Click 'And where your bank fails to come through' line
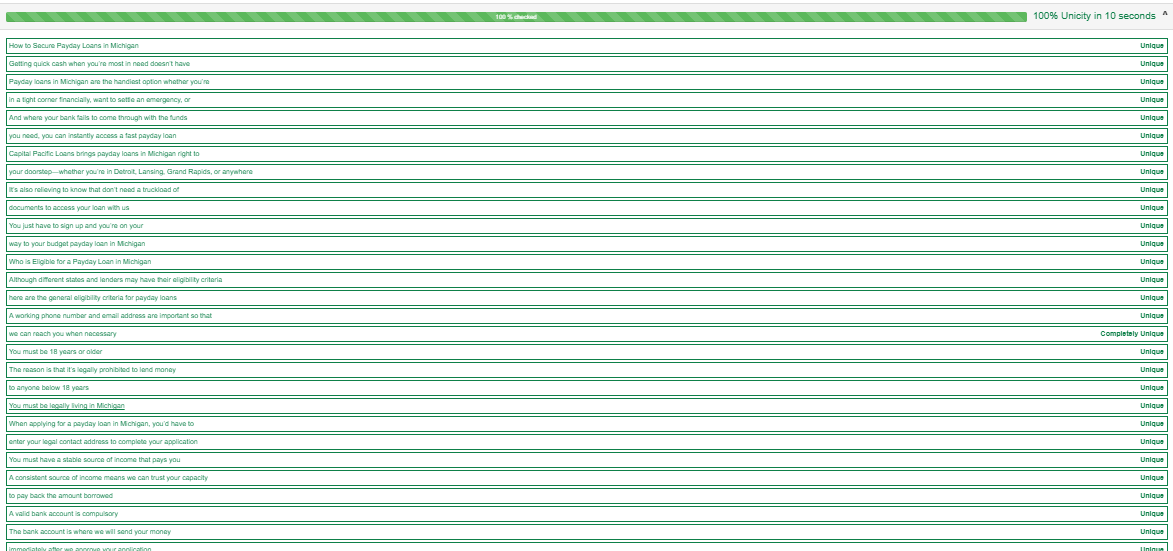The height and width of the screenshot is (551, 1173). (586, 117)
